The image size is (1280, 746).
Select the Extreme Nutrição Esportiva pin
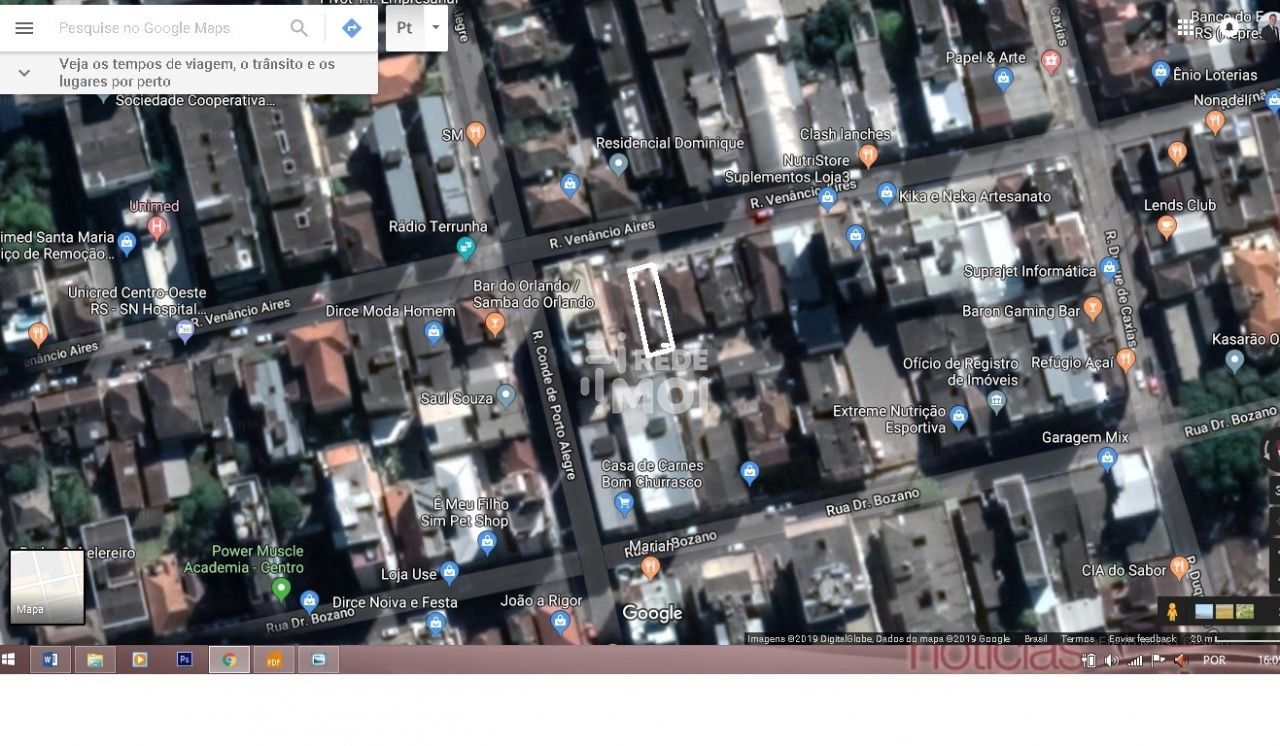[959, 417]
